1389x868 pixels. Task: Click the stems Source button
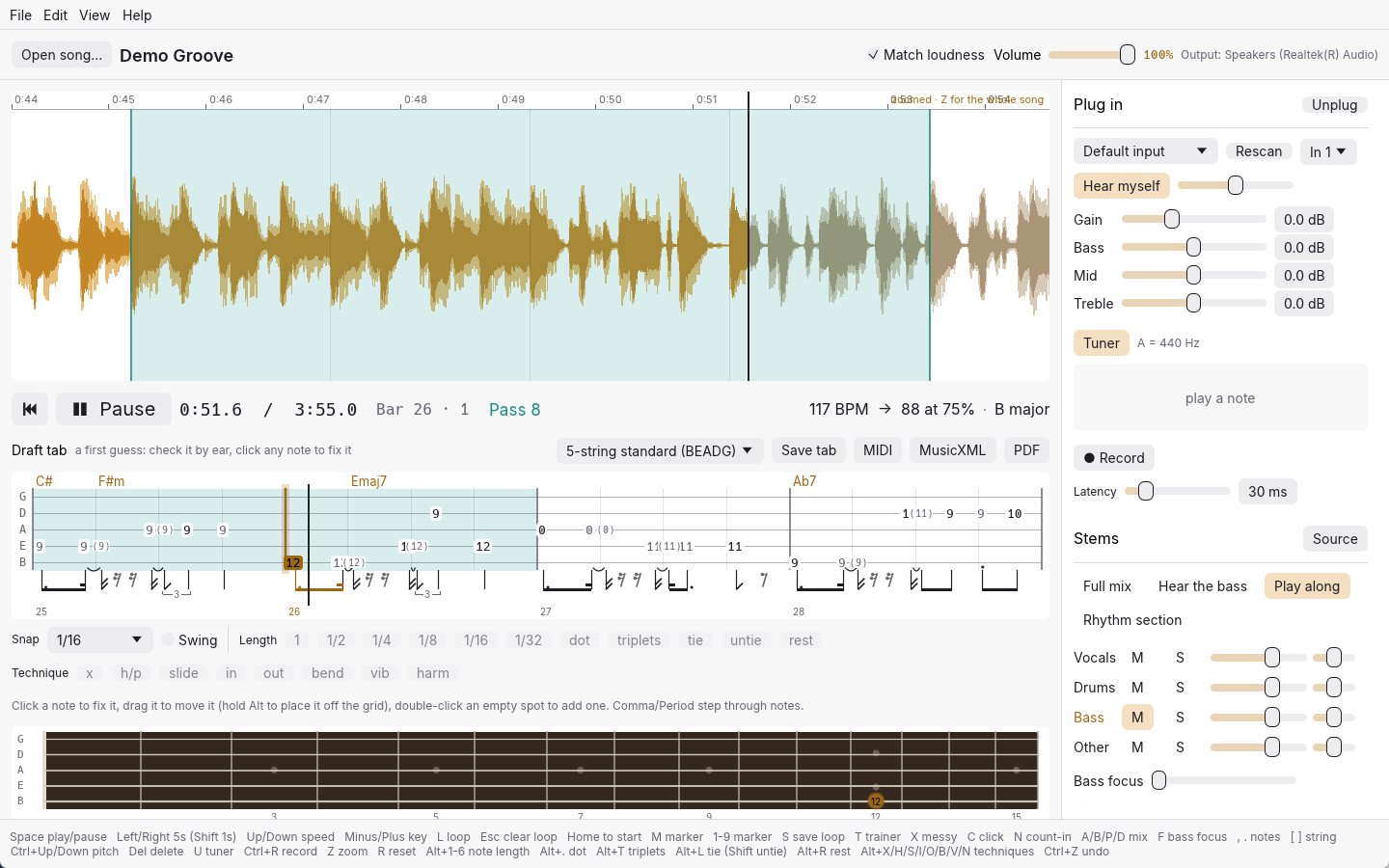coord(1335,539)
